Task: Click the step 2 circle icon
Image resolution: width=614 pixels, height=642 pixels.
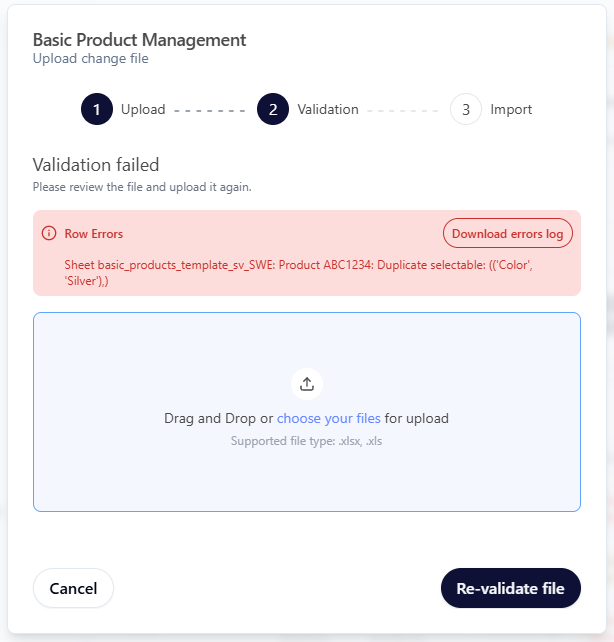Action: pos(273,110)
